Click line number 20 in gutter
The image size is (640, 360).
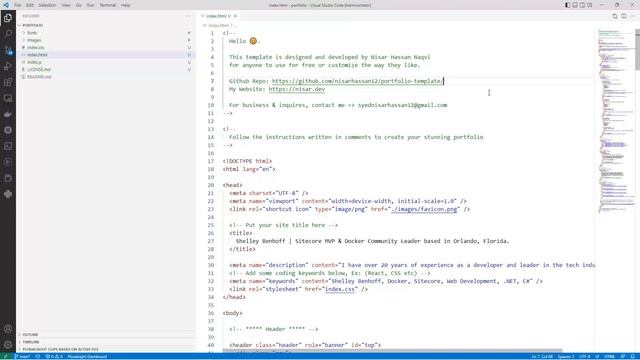pos(211,185)
